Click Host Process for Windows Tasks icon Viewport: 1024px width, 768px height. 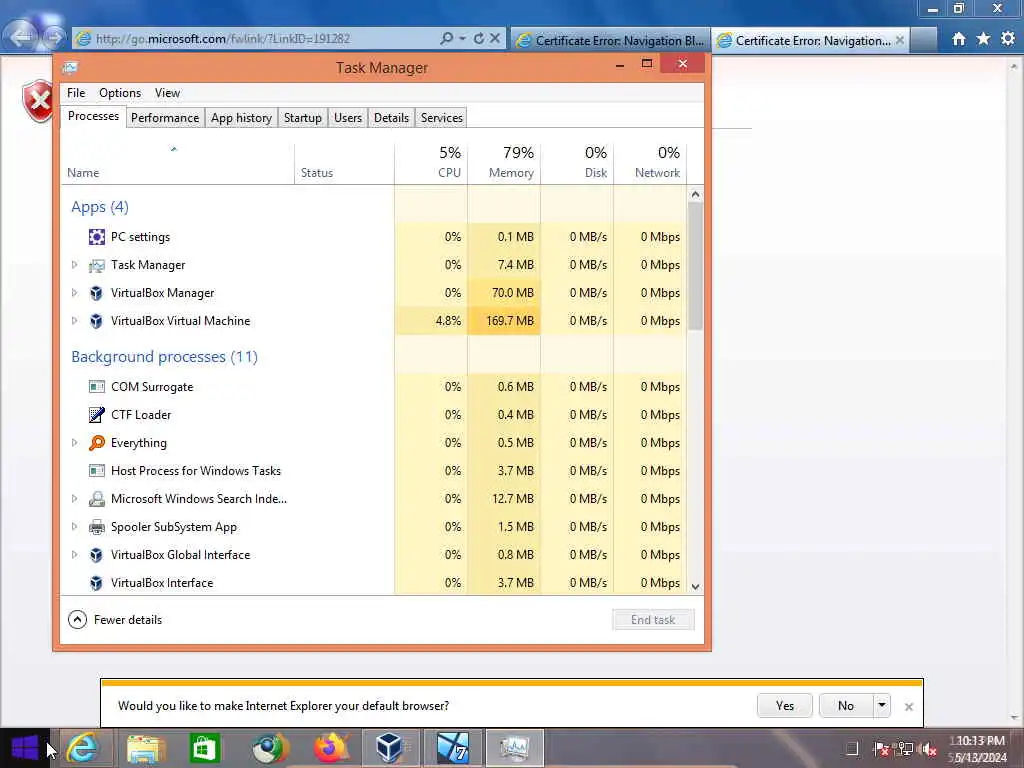pyautogui.click(x=97, y=471)
